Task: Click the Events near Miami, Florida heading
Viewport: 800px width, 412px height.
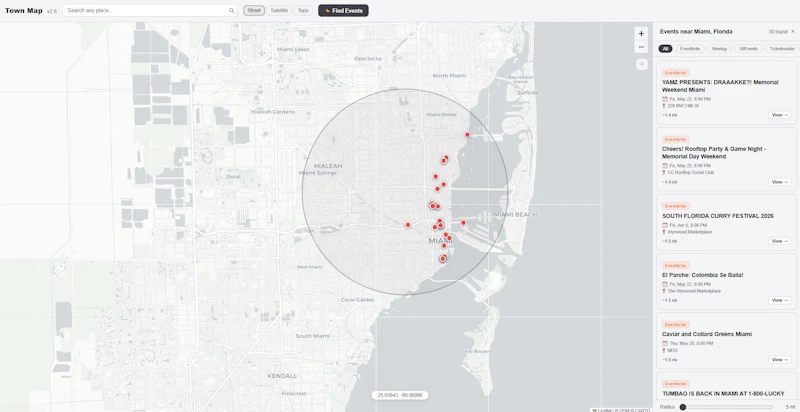Action: (x=696, y=32)
